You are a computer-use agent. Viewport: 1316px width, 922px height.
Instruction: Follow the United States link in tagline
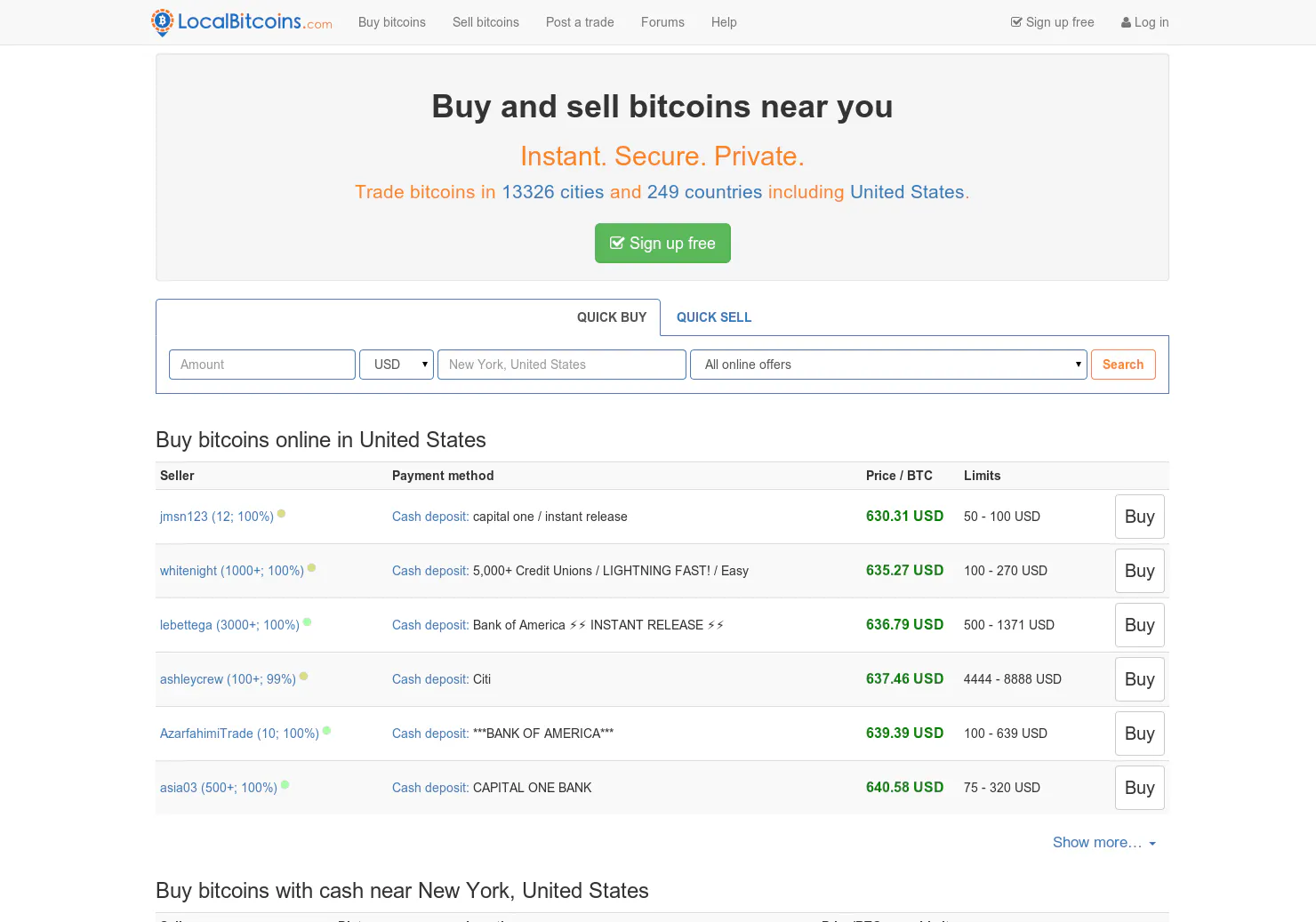pos(907,192)
